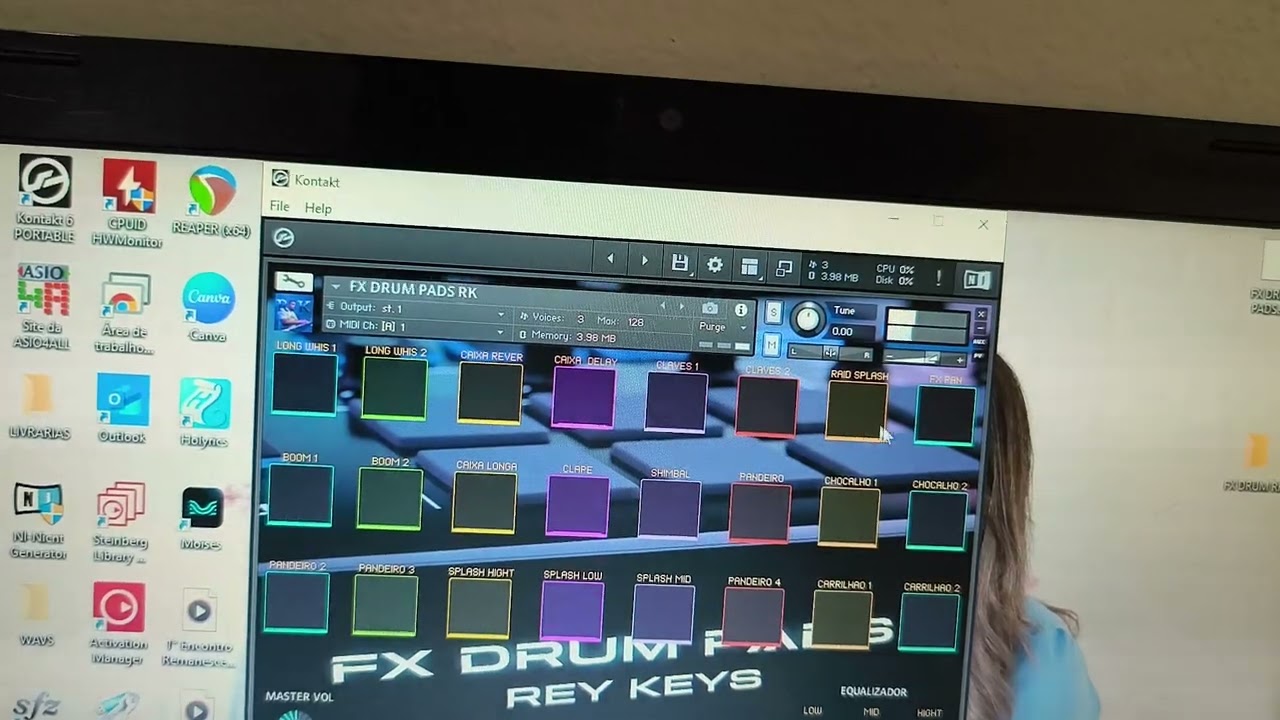Trigger the SPLASH MID pad
This screenshot has height=720, width=1280.
click(x=663, y=615)
